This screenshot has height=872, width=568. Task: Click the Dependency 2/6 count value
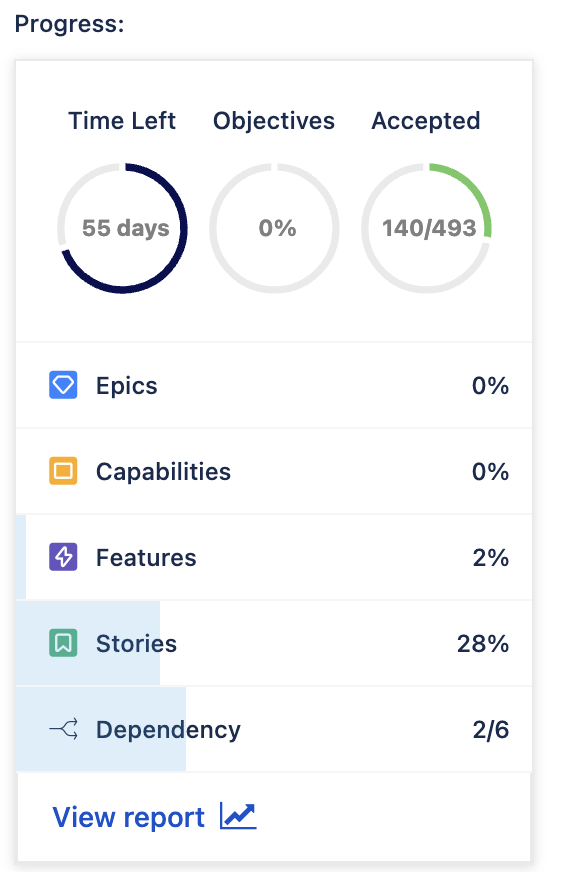(491, 730)
